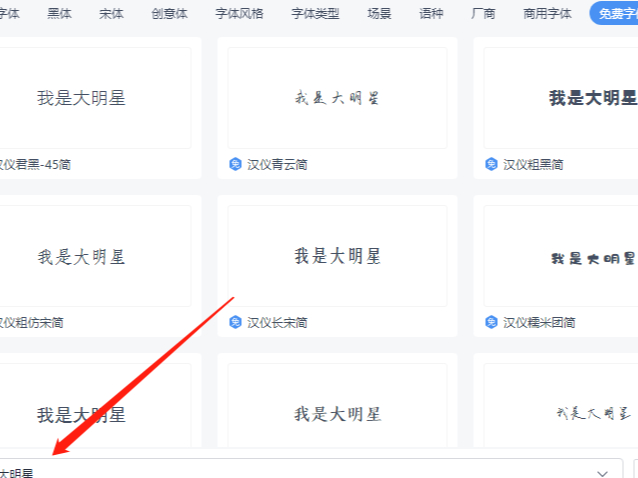Open the 语种 filter menu
This screenshot has width=638, height=478.
[x=431, y=13]
